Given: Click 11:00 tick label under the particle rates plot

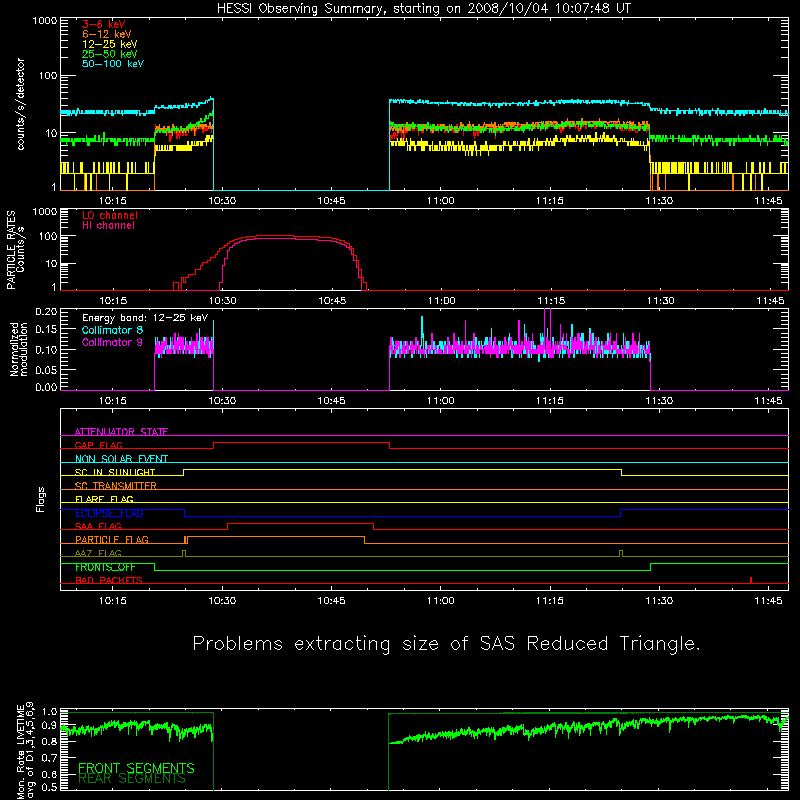Looking at the screenshot, I should click(441, 301).
